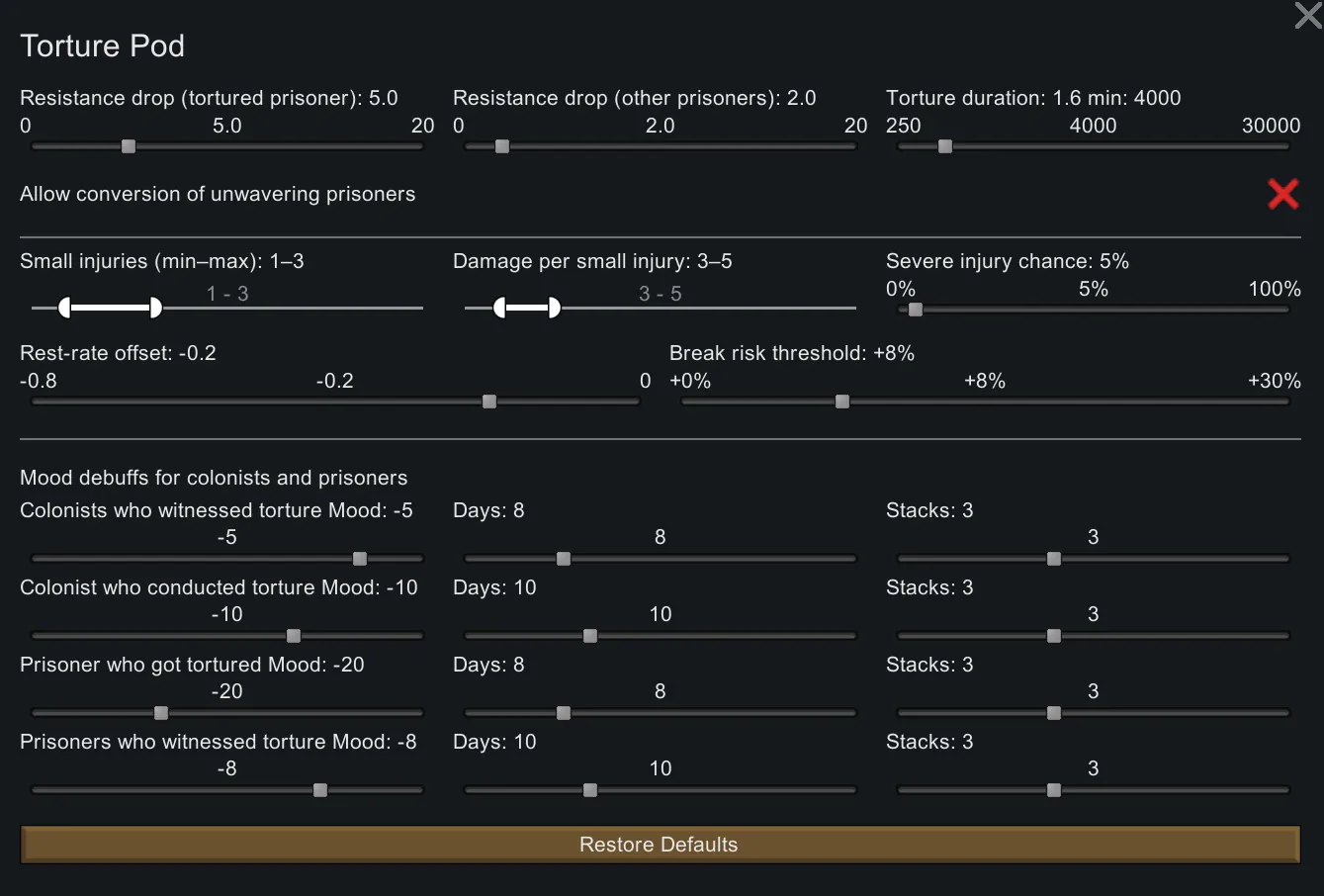Screen dimensions: 1324x896
Task: Click the Break risk threshold slider handle
Action: coord(842,402)
